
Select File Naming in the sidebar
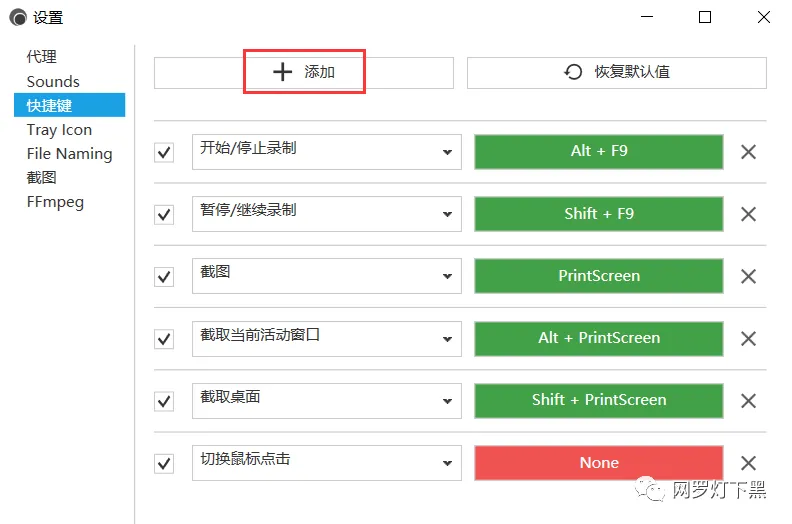coord(69,154)
